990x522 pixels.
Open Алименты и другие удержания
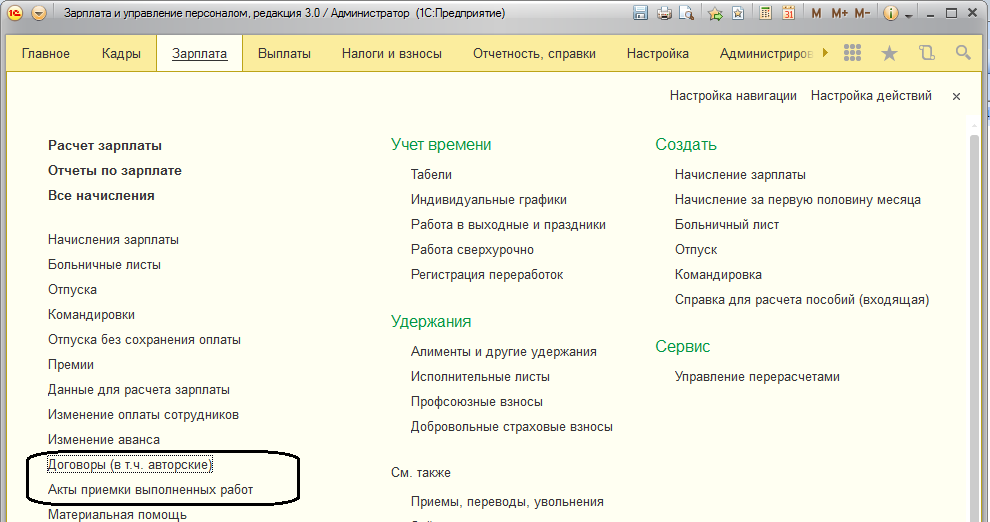tap(504, 352)
